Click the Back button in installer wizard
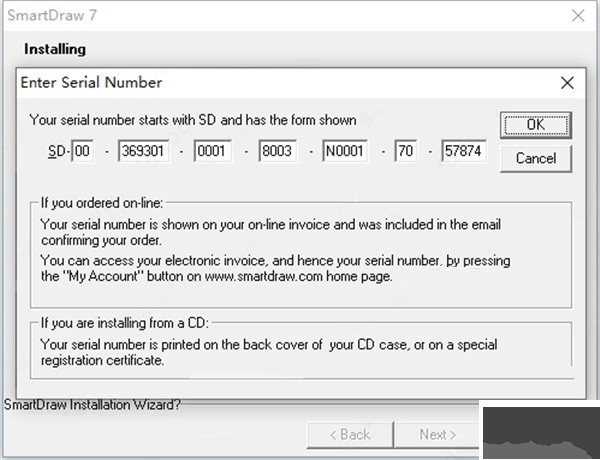600x460 pixels. (x=350, y=435)
